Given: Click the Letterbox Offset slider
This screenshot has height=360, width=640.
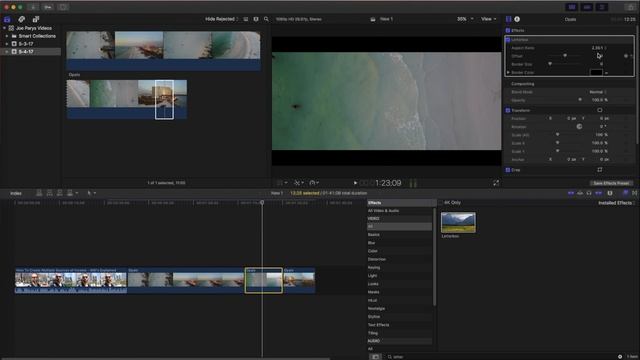Looking at the screenshot, I should (565, 56).
